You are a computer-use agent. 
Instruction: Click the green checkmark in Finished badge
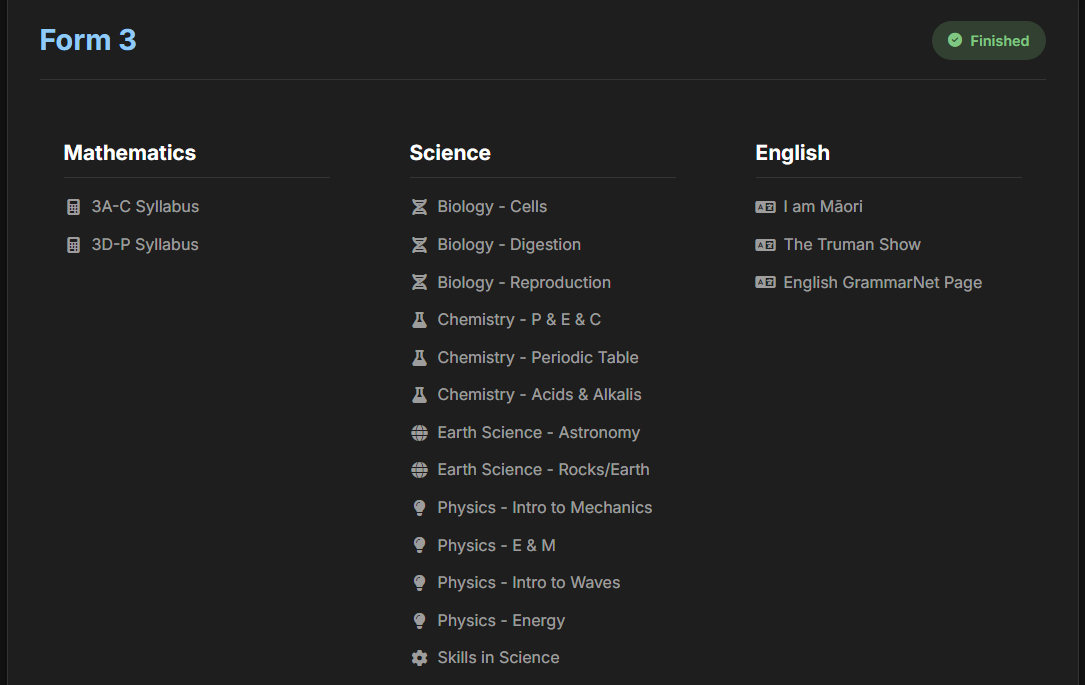[955, 41]
